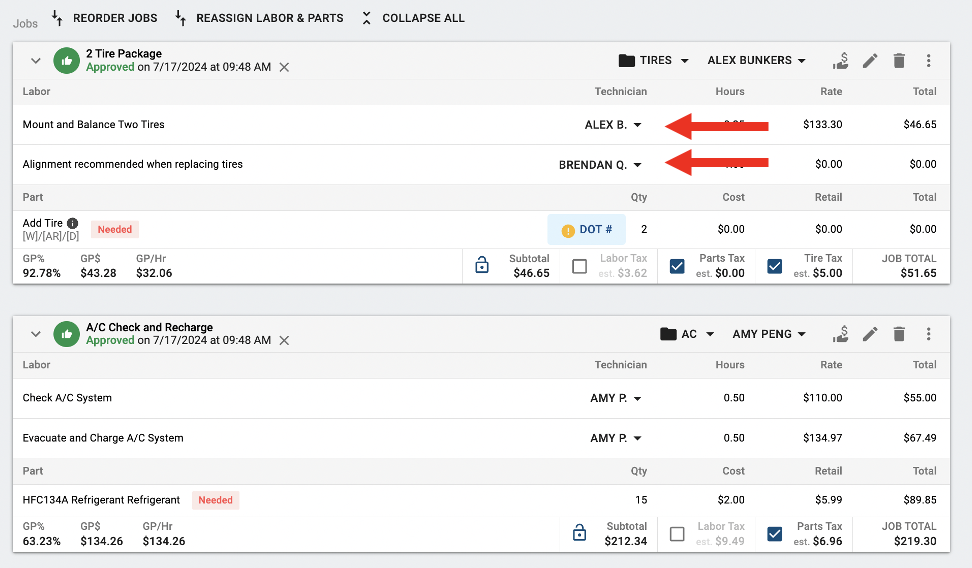Click the Check A/C System labor line
972x568 pixels.
(67, 398)
